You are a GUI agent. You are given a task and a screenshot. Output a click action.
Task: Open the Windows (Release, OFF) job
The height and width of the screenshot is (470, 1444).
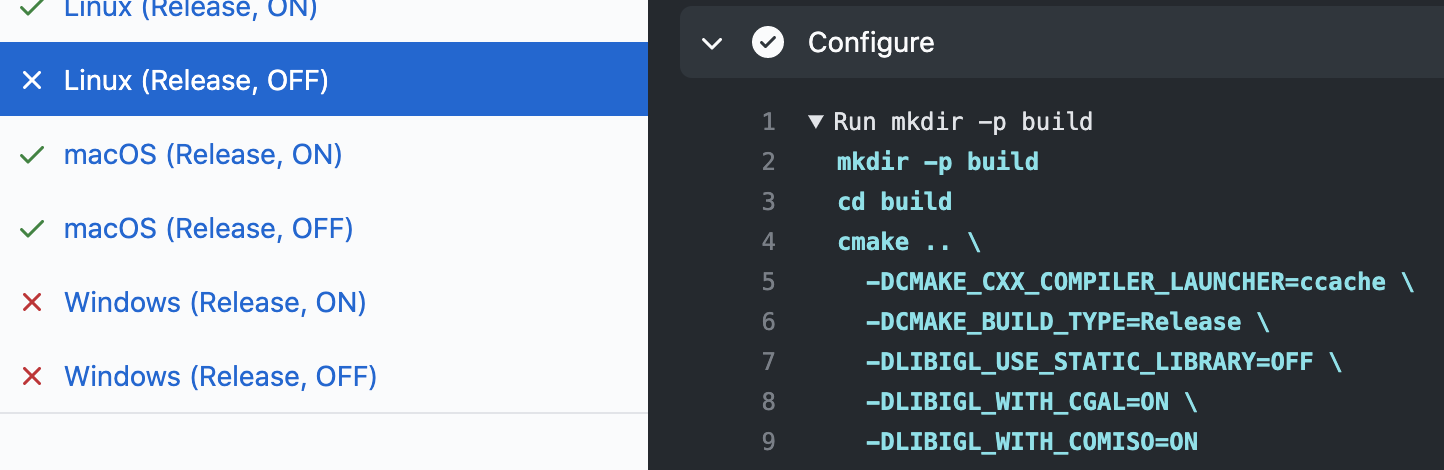tap(221, 377)
